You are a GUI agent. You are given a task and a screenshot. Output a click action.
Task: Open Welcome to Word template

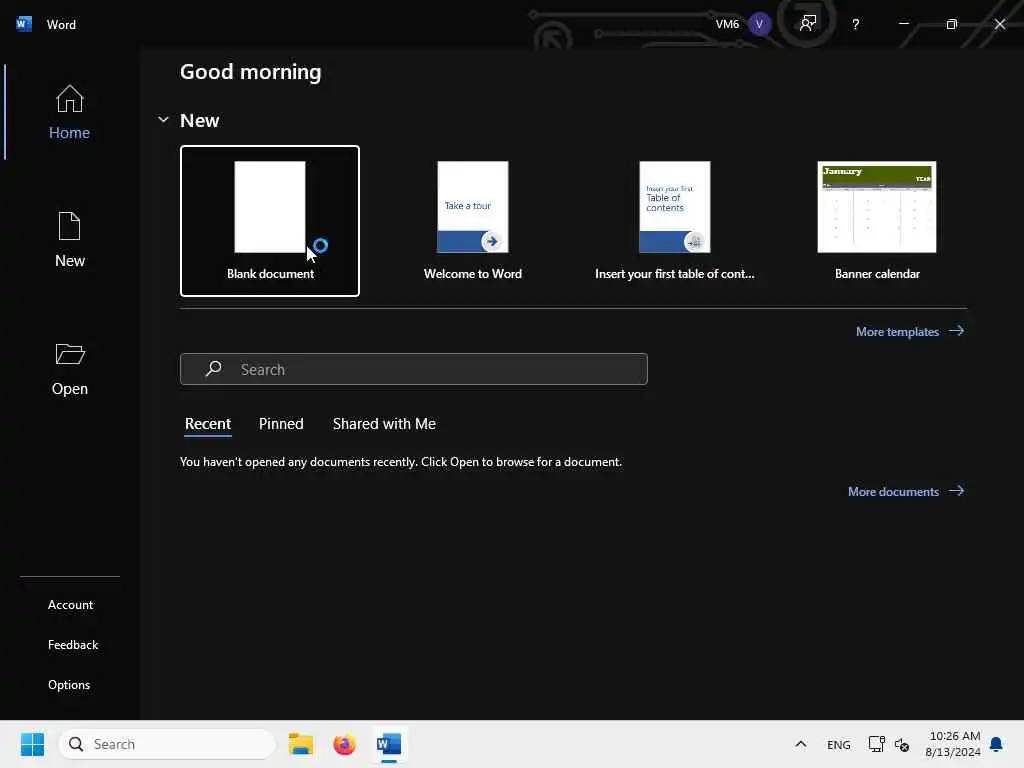click(473, 221)
